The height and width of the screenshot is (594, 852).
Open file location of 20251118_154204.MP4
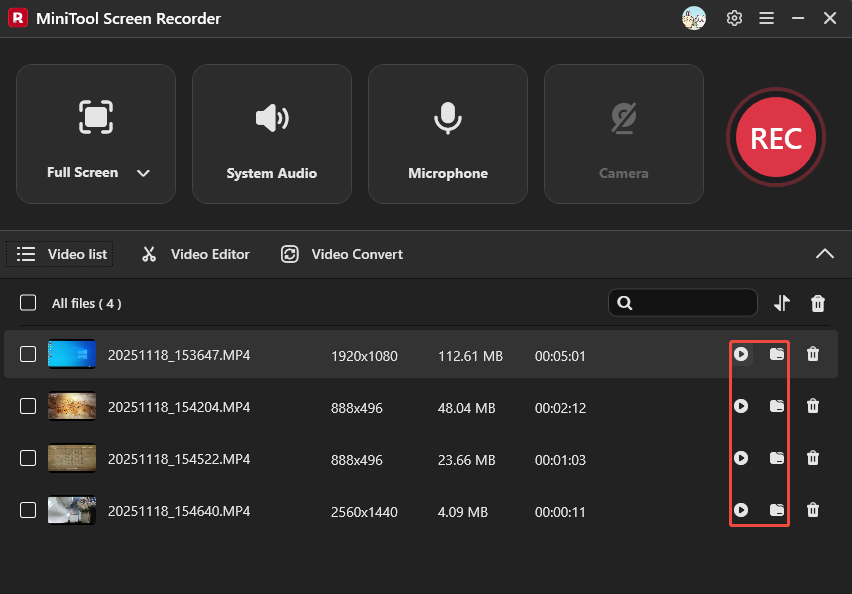coord(778,406)
